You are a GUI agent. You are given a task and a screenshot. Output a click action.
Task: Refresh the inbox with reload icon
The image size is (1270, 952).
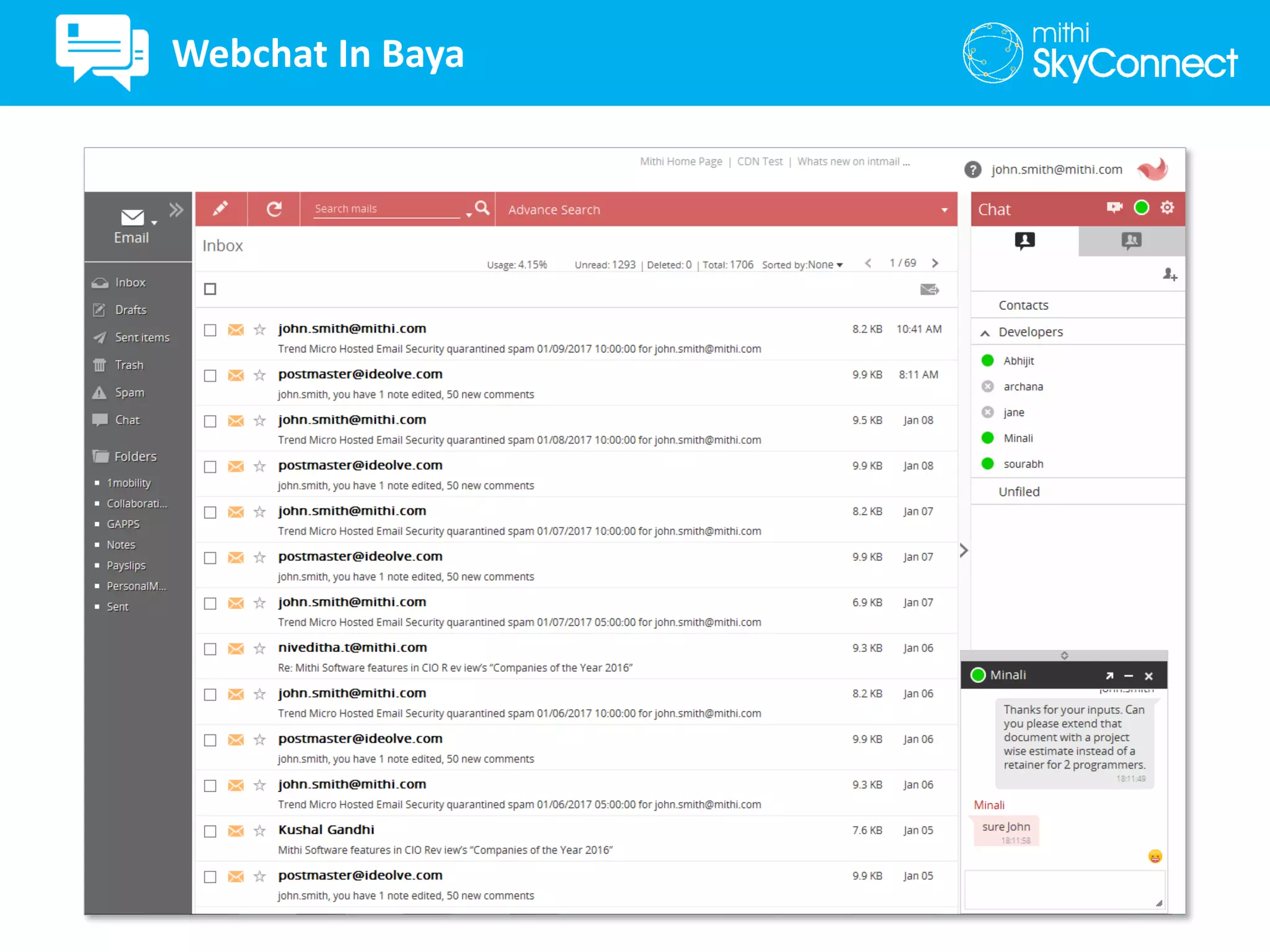coord(274,209)
